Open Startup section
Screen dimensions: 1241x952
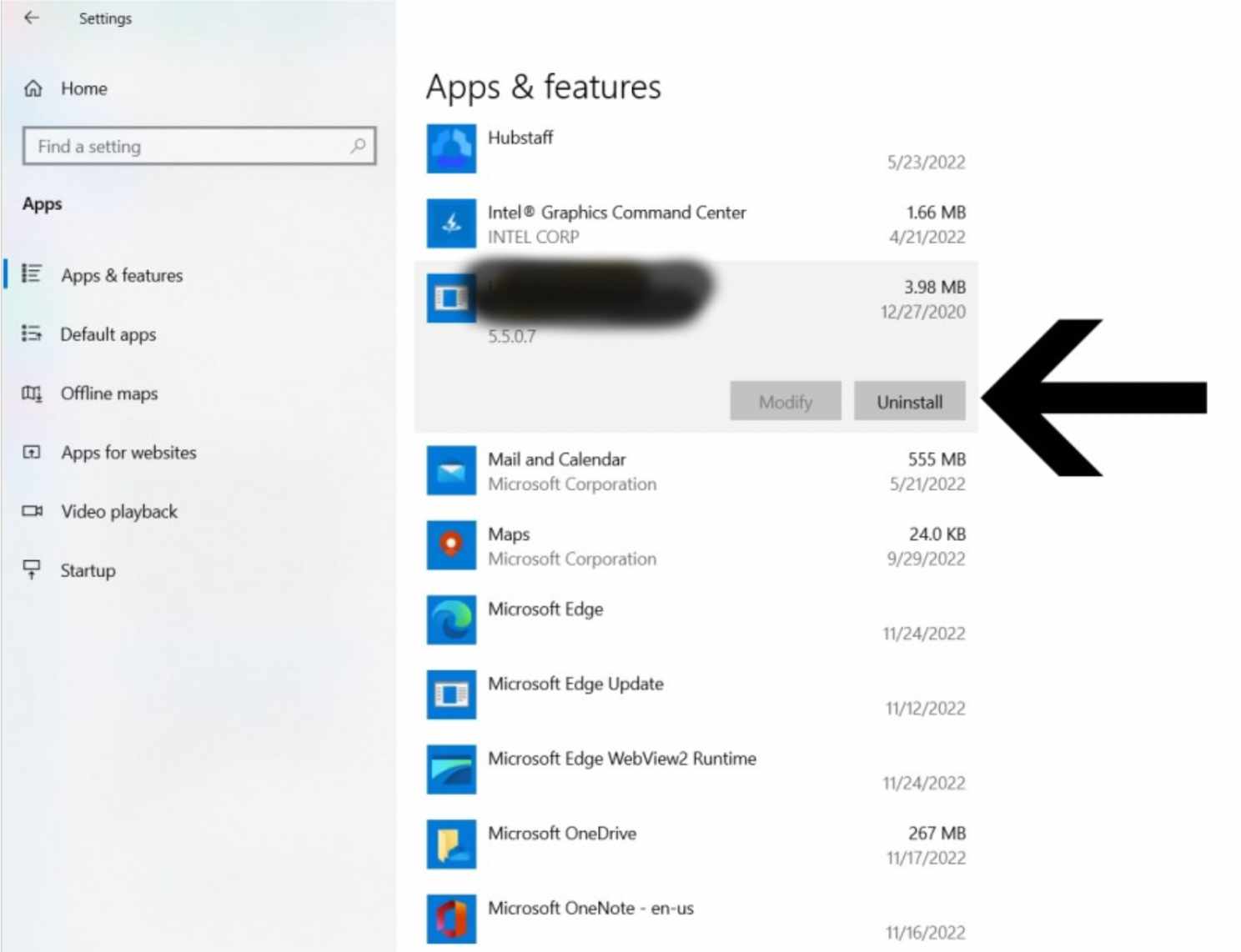click(88, 571)
